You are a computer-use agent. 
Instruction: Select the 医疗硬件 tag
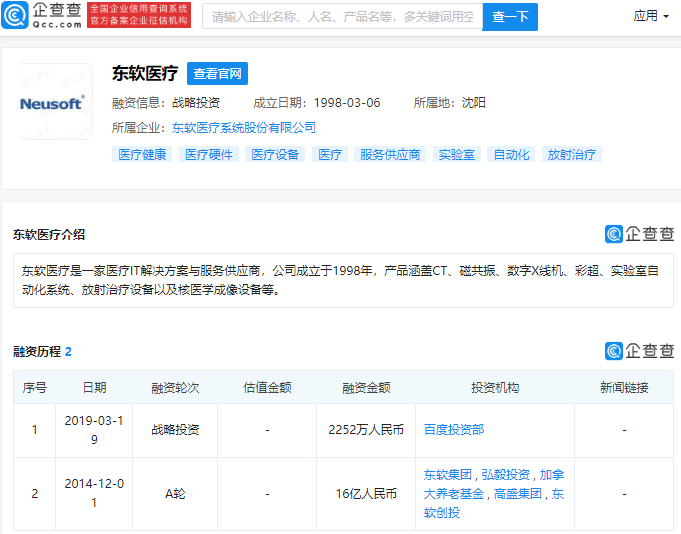tap(208, 155)
